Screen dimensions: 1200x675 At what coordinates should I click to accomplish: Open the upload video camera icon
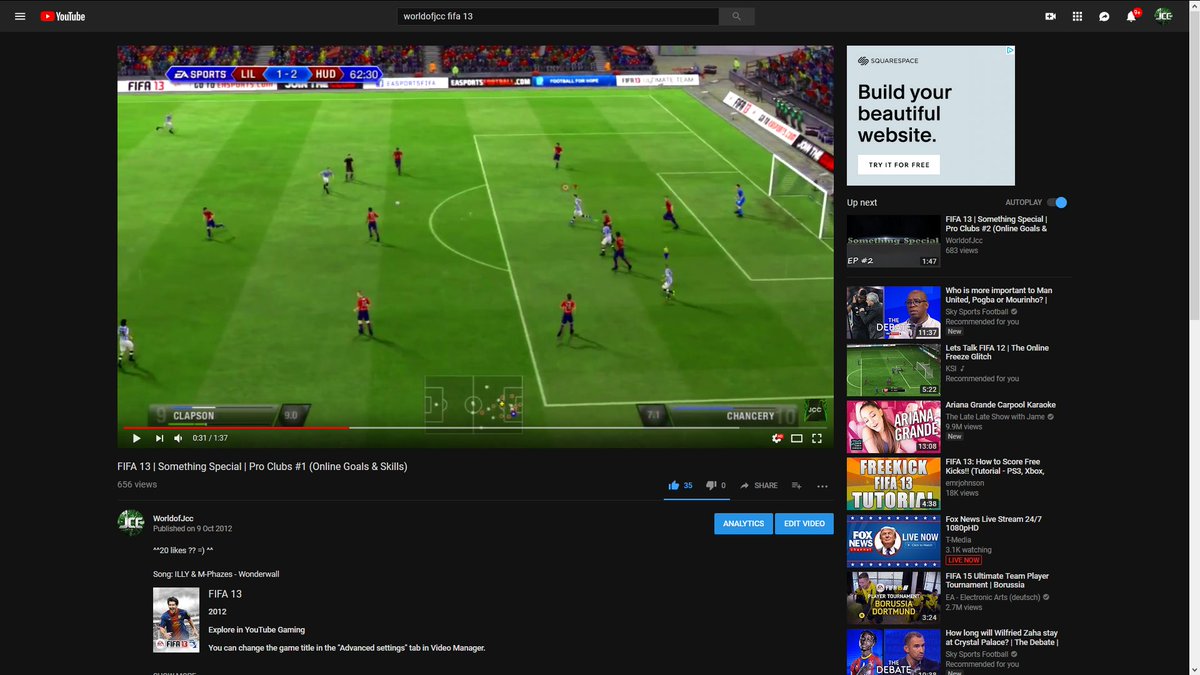(x=1051, y=16)
